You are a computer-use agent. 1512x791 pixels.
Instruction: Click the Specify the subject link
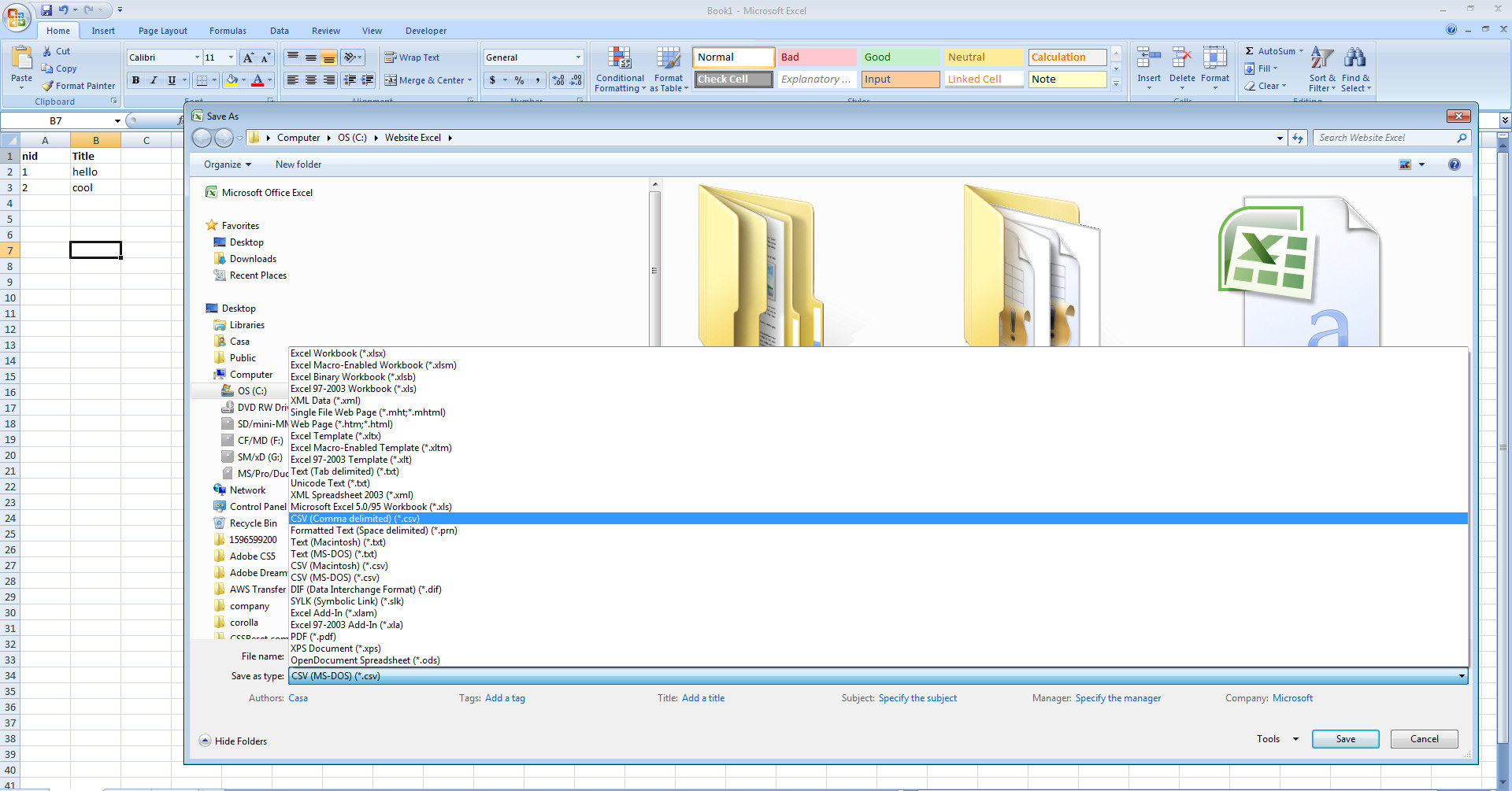[917, 698]
